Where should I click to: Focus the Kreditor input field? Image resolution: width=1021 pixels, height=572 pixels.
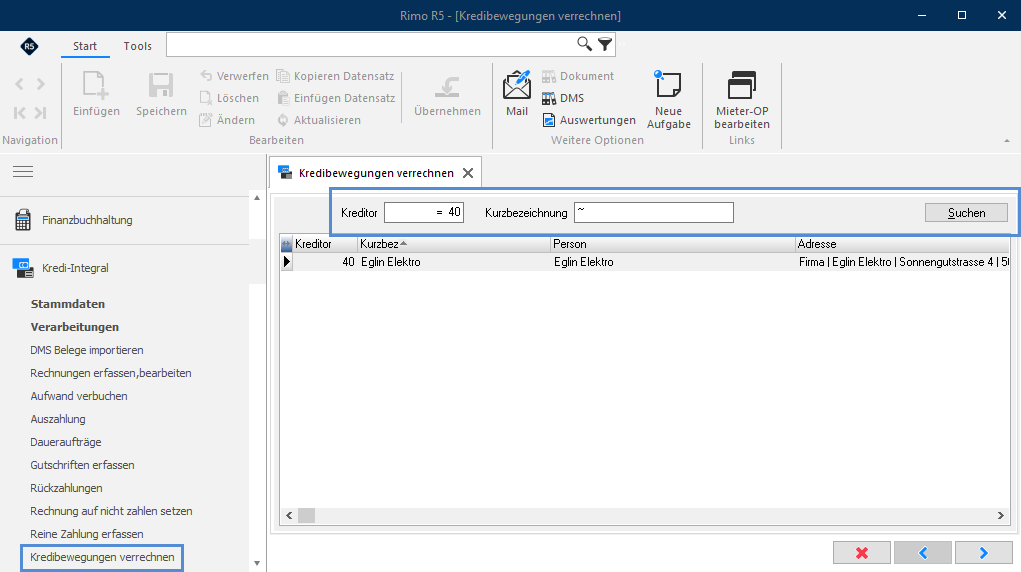[x=424, y=212]
